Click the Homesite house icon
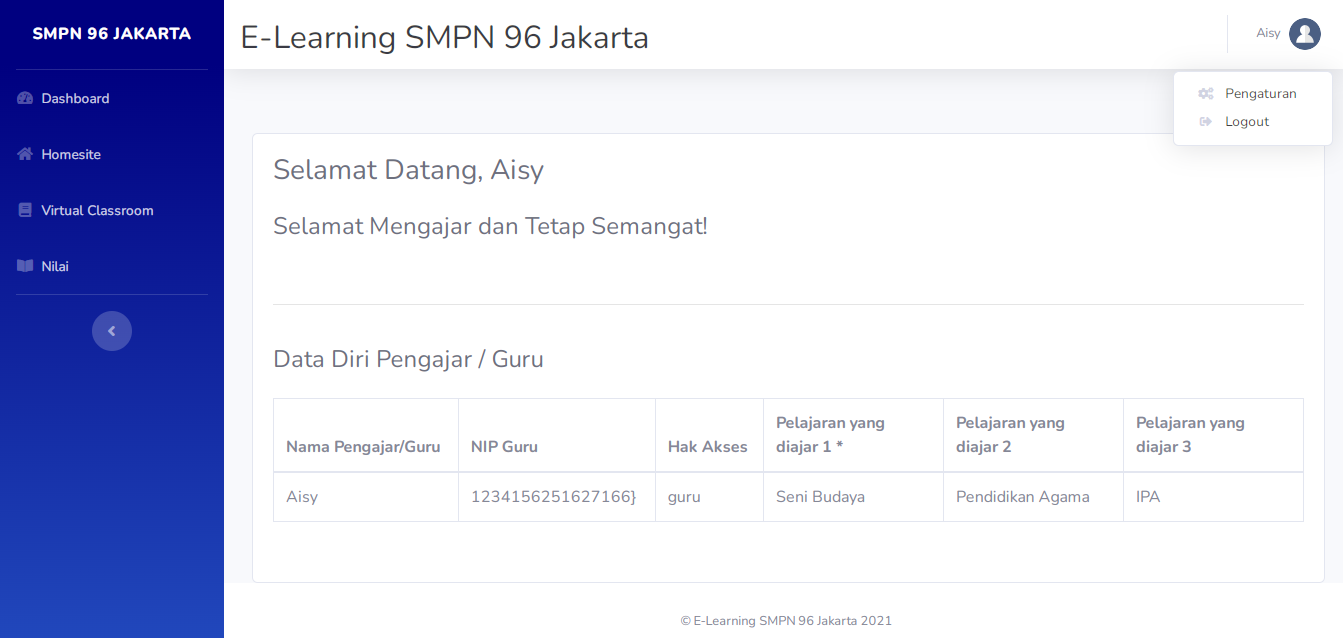 point(26,154)
